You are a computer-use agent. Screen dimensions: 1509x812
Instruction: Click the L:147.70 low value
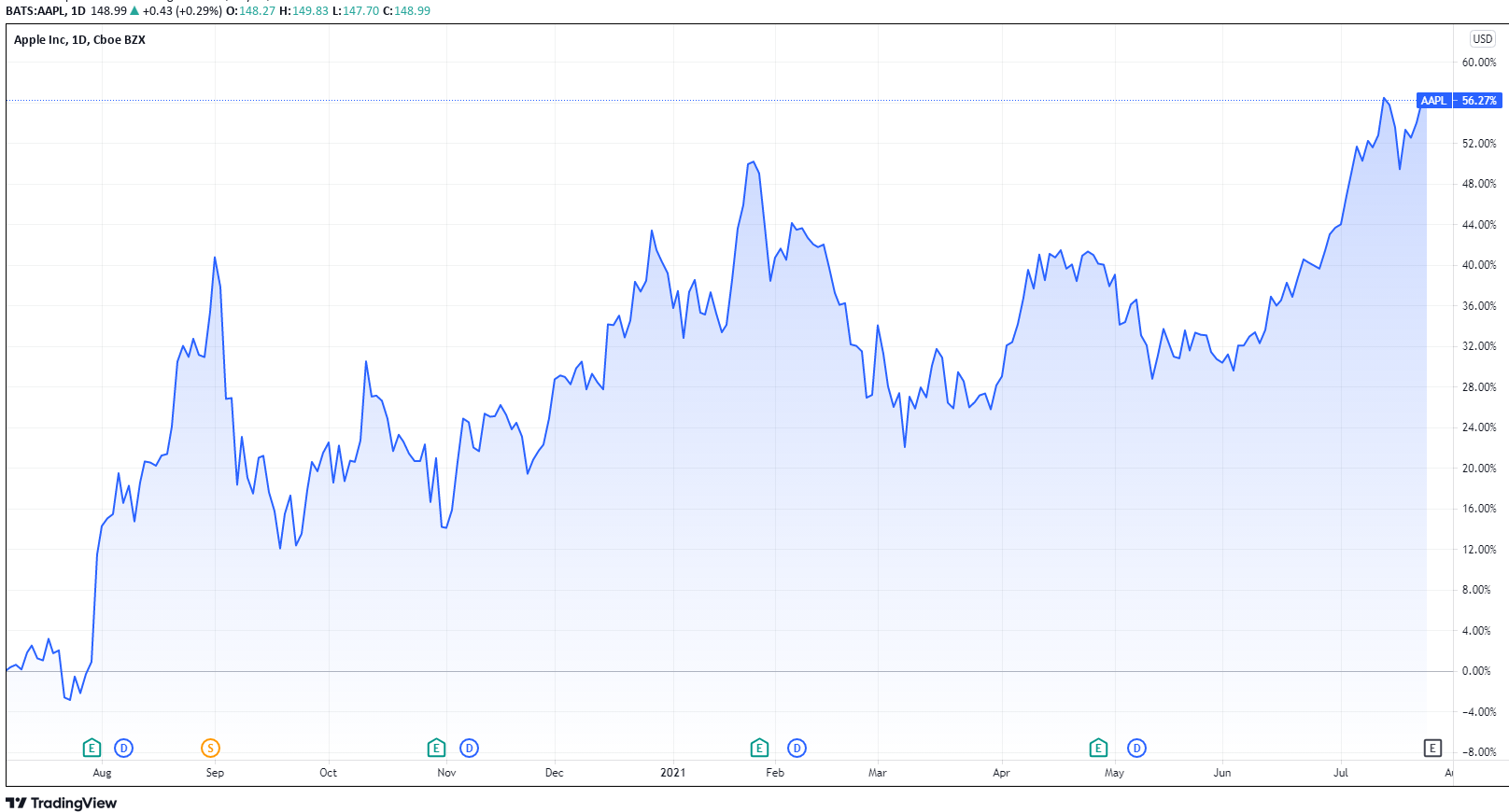(x=356, y=11)
